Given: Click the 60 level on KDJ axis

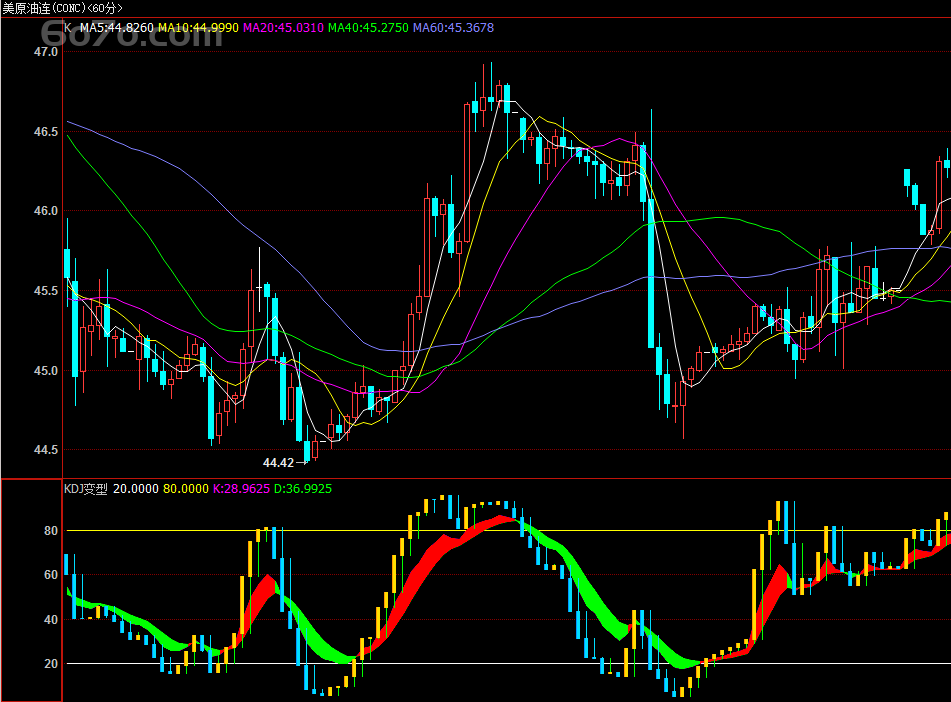Looking at the screenshot, I should pyautogui.click(x=51, y=575).
